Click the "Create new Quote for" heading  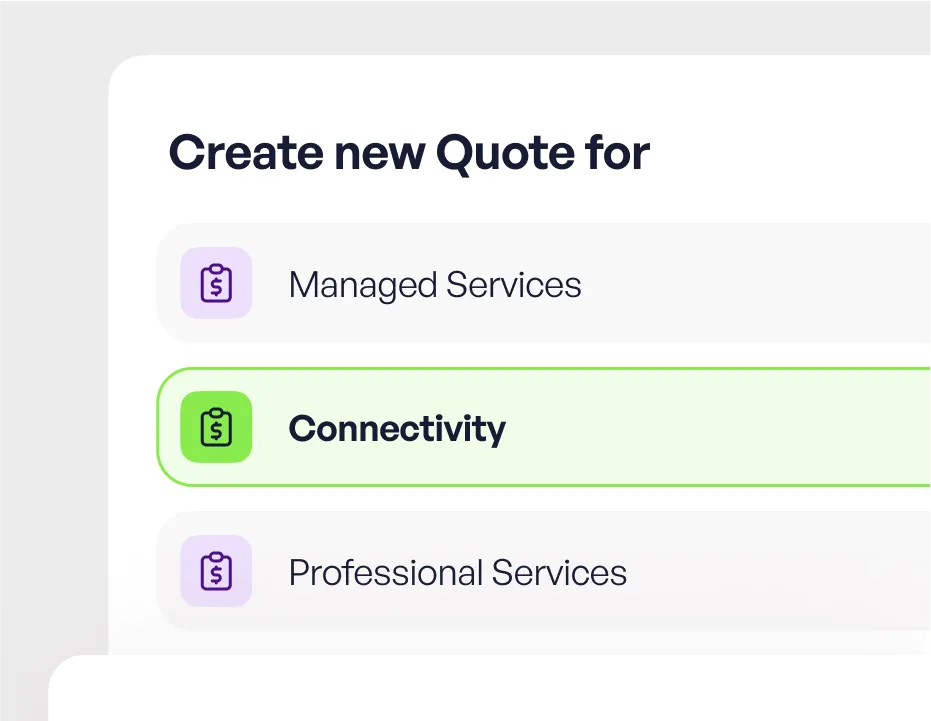pos(409,153)
